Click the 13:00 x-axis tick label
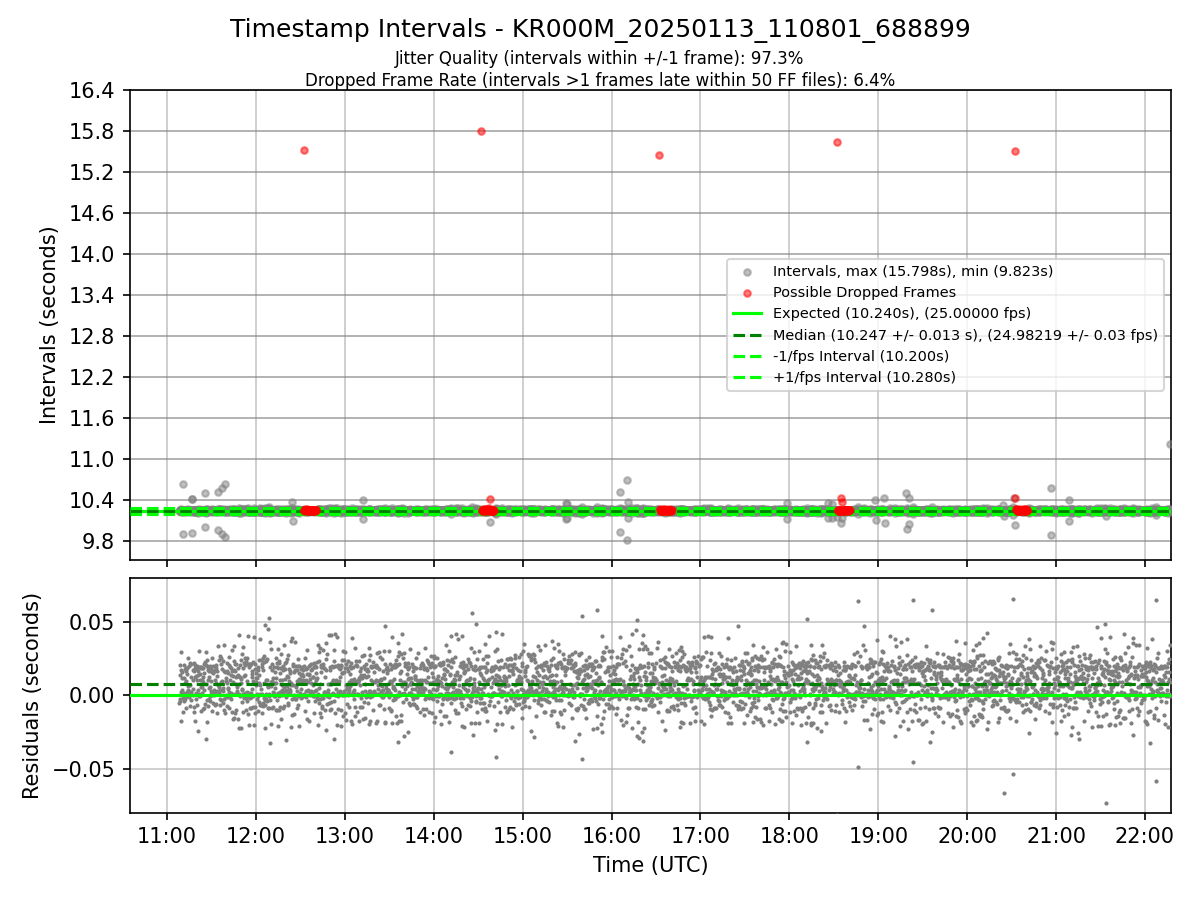 click(x=344, y=835)
